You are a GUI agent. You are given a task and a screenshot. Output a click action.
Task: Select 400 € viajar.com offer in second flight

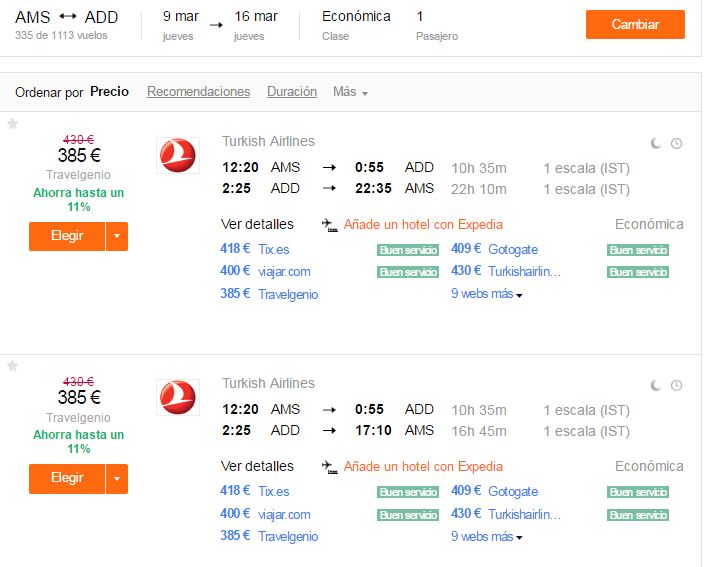pyautogui.click(x=265, y=514)
